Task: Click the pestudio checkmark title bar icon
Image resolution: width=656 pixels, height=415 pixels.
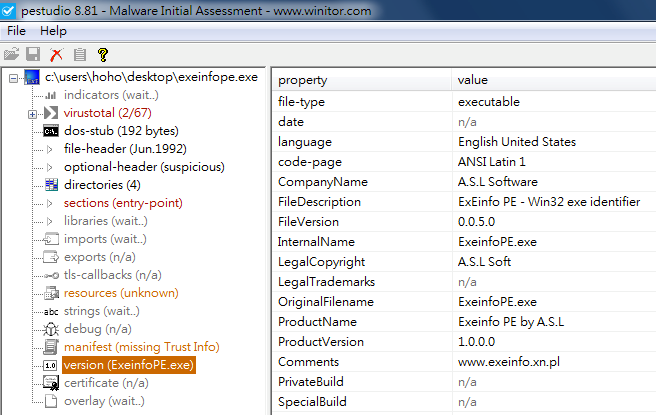Action: [x=8, y=10]
